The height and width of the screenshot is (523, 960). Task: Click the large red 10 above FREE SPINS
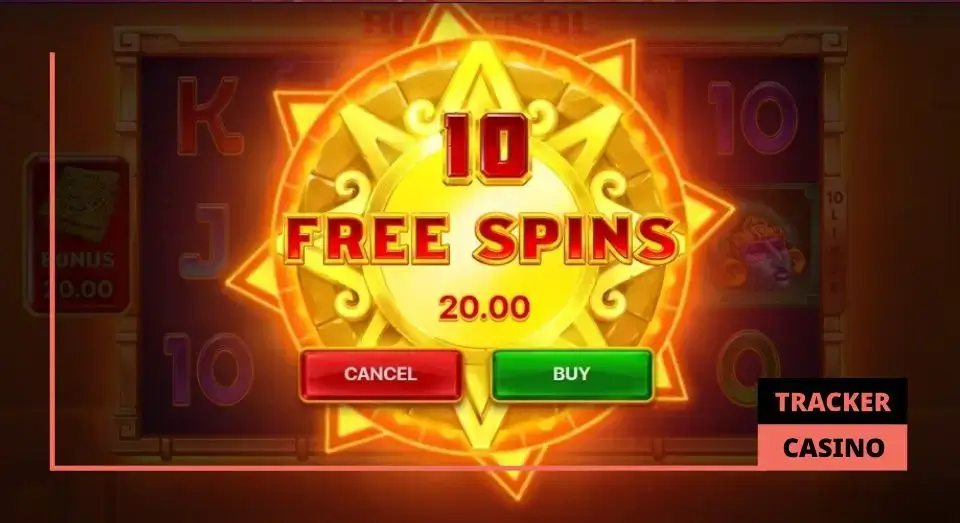click(x=486, y=148)
